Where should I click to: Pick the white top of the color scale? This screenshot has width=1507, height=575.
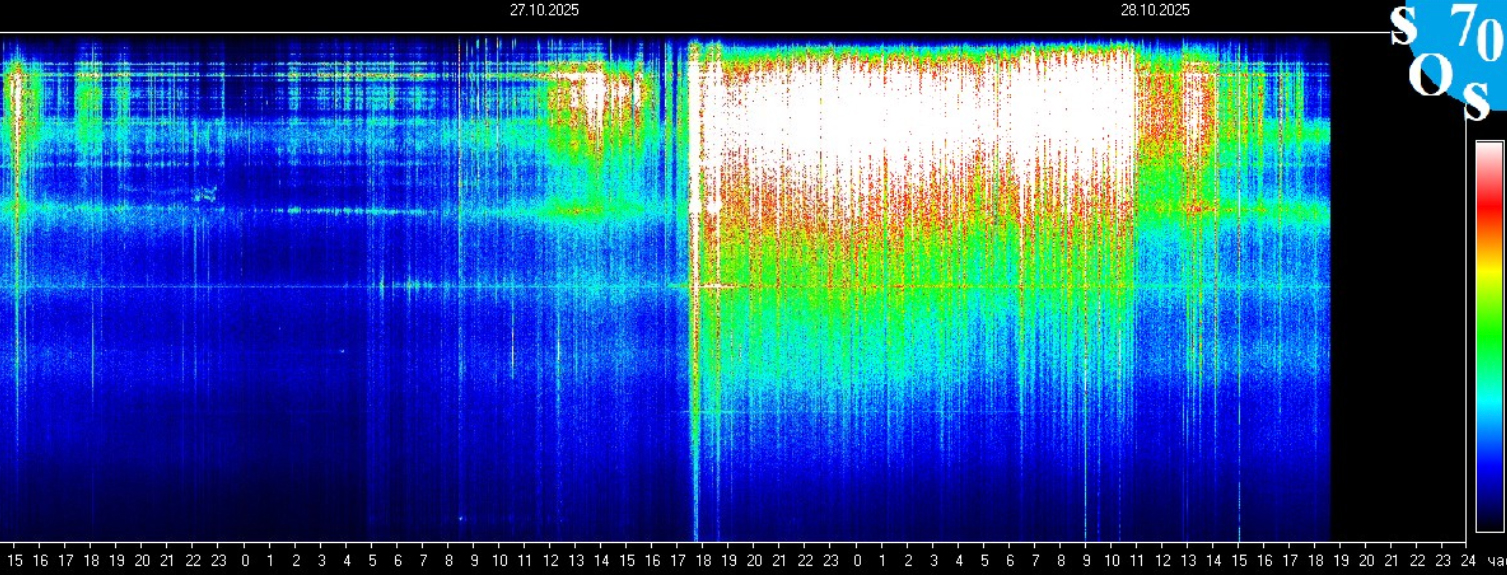[1489, 152]
